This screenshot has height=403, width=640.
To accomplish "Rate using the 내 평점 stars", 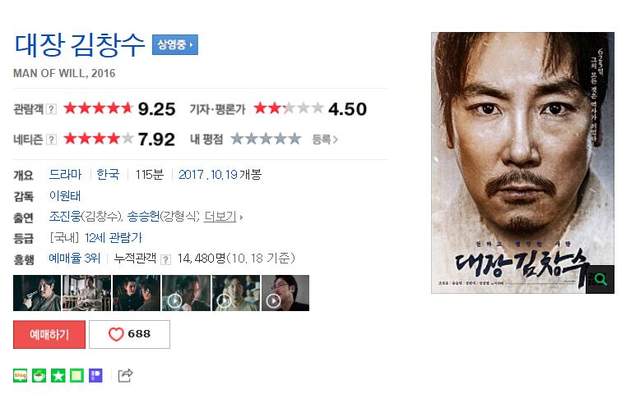I will tap(266, 139).
